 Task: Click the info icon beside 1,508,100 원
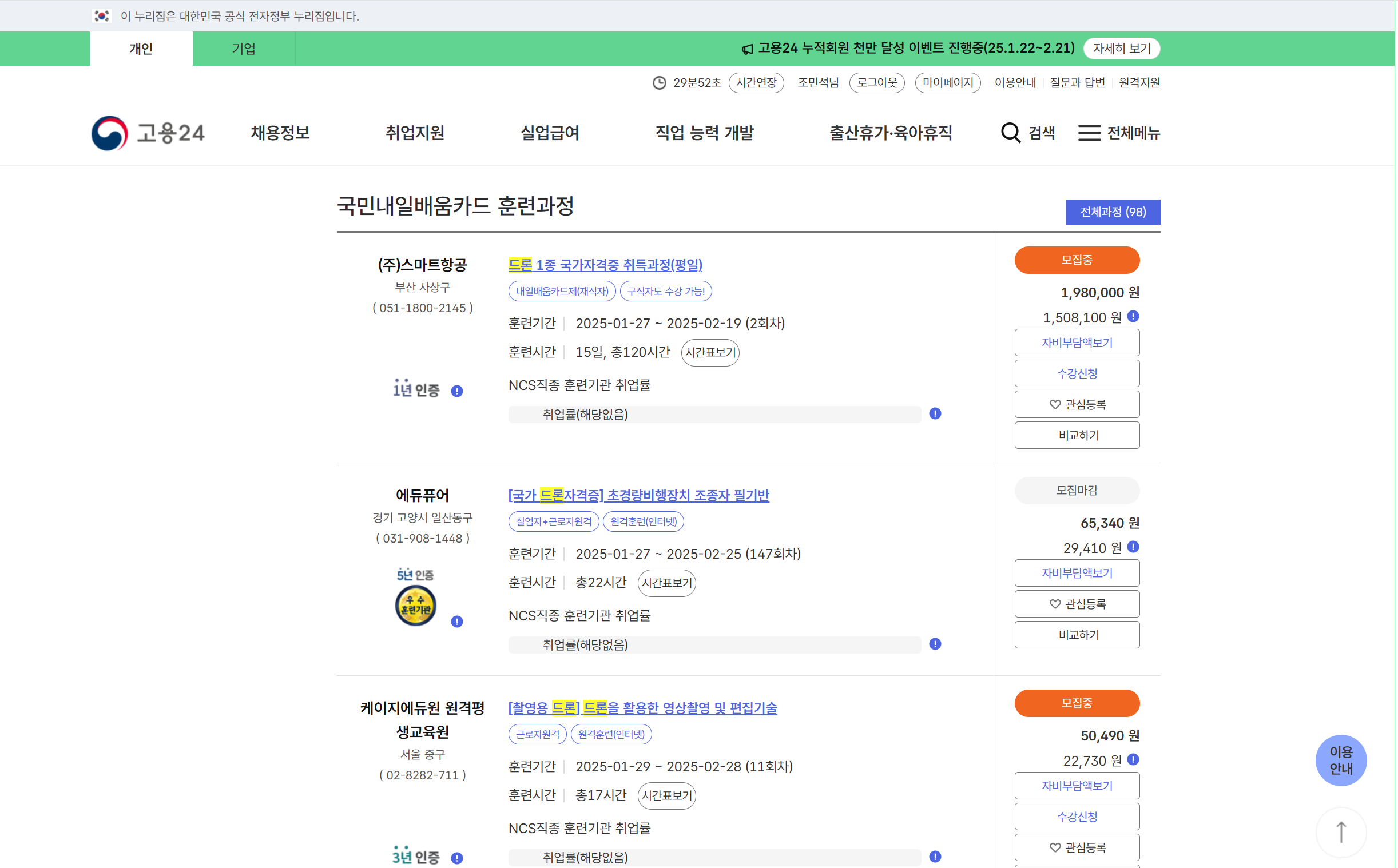pos(1132,316)
